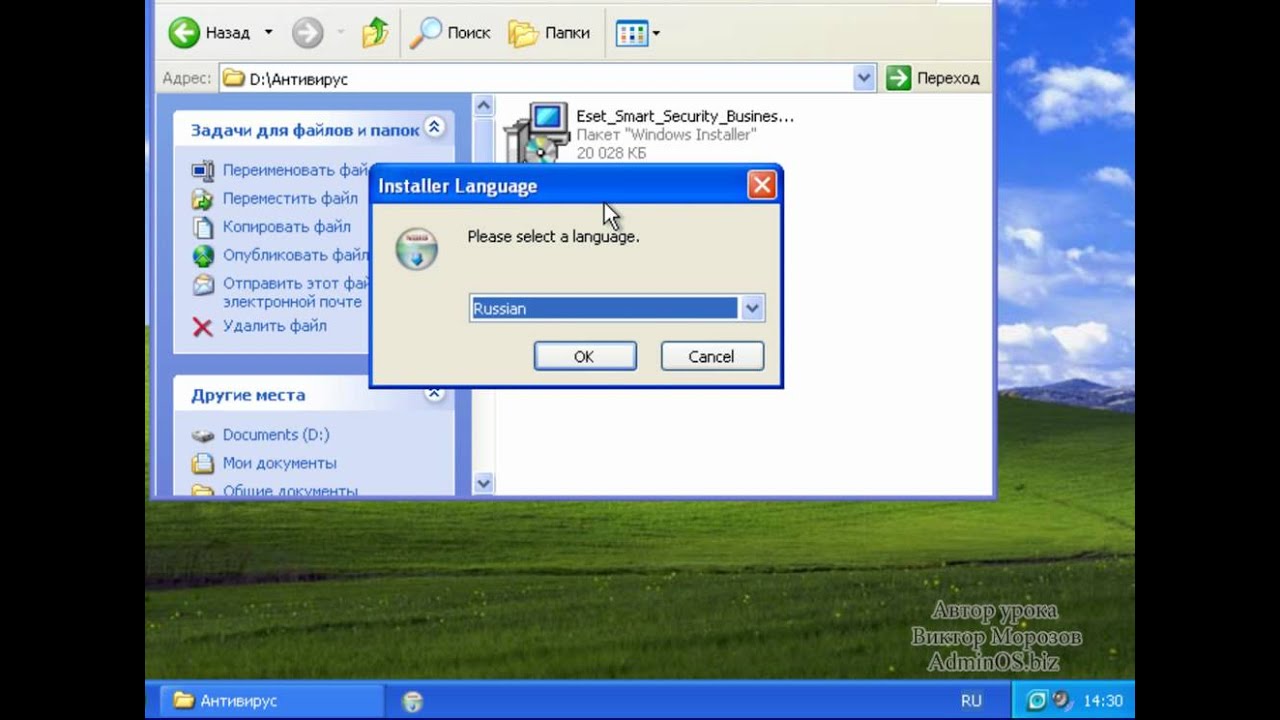
Task: Click the Мои документы folder icon
Action: pos(203,463)
